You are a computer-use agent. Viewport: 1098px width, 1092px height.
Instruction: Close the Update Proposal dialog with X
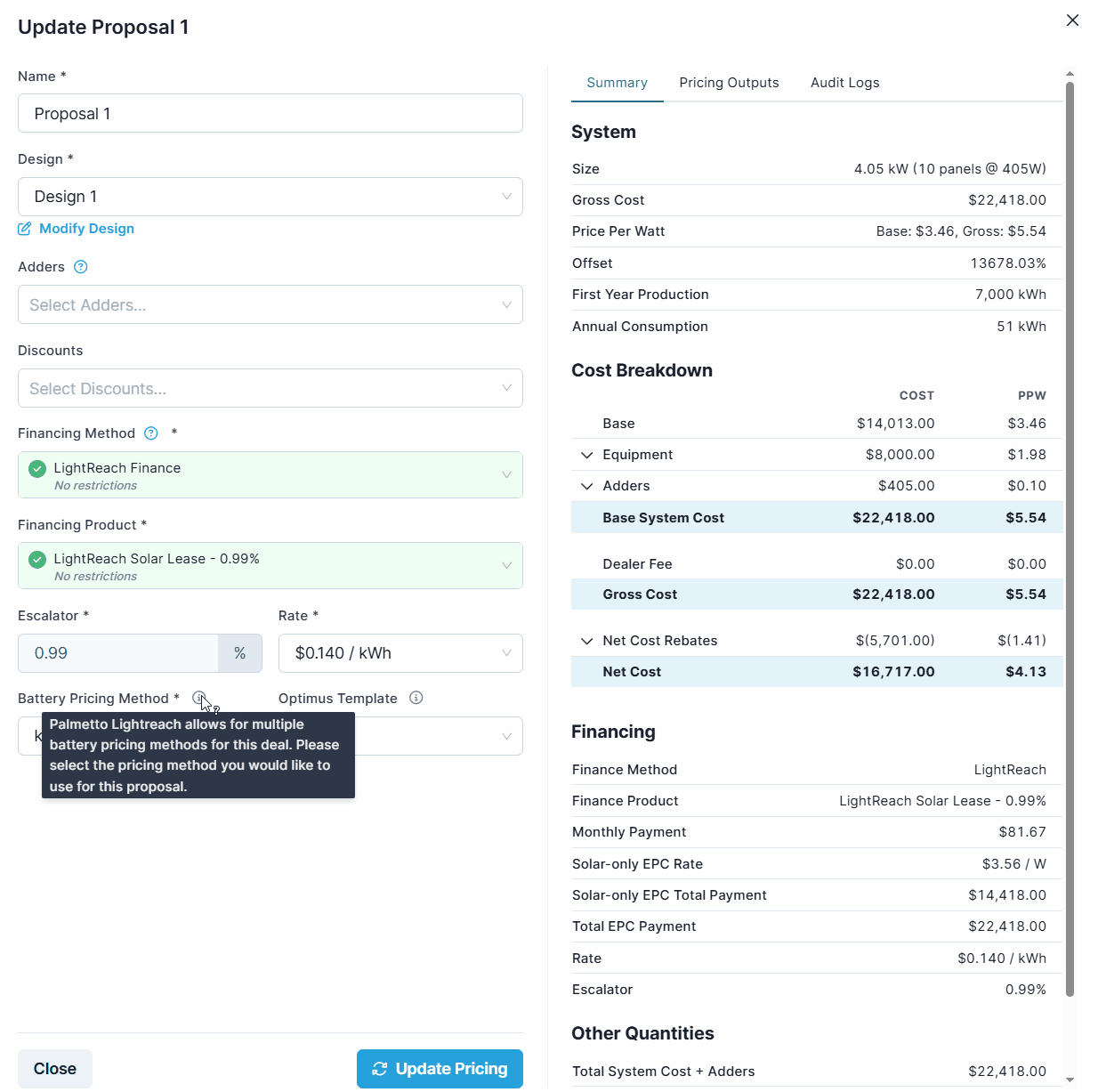click(1072, 20)
